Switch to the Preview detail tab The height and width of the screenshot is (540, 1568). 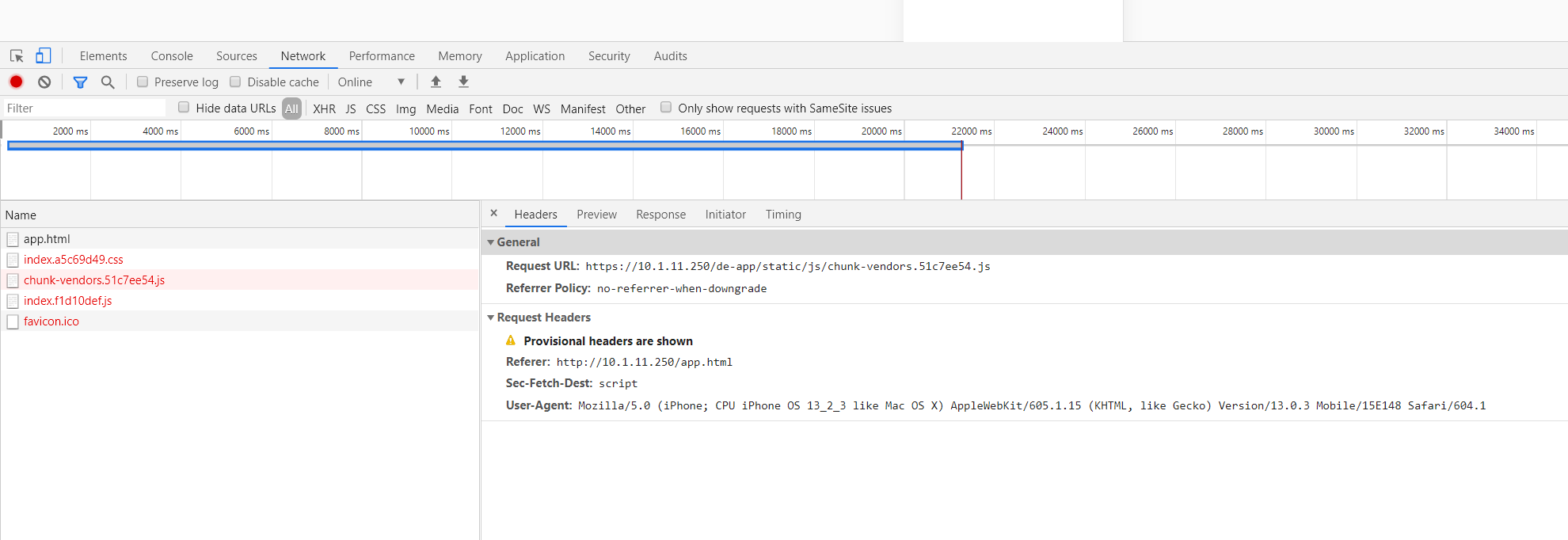pyautogui.click(x=596, y=215)
